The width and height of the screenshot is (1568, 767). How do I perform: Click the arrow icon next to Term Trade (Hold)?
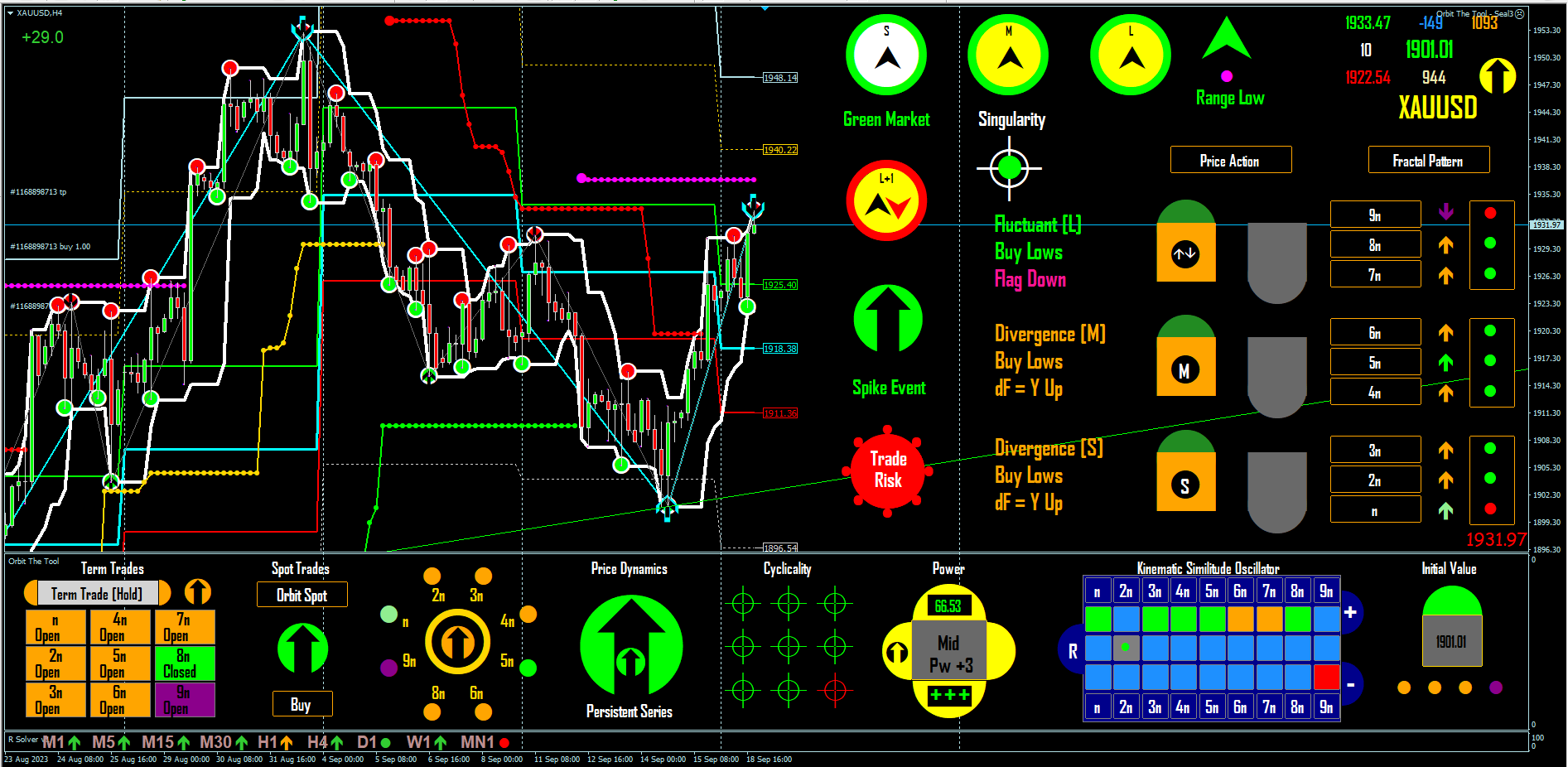pyautogui.click(x=197, y=591)
